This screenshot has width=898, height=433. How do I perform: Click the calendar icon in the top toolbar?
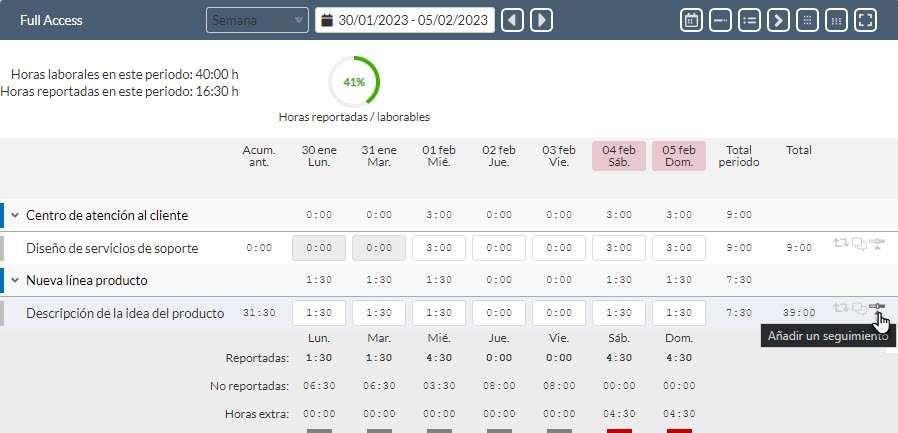691,20
